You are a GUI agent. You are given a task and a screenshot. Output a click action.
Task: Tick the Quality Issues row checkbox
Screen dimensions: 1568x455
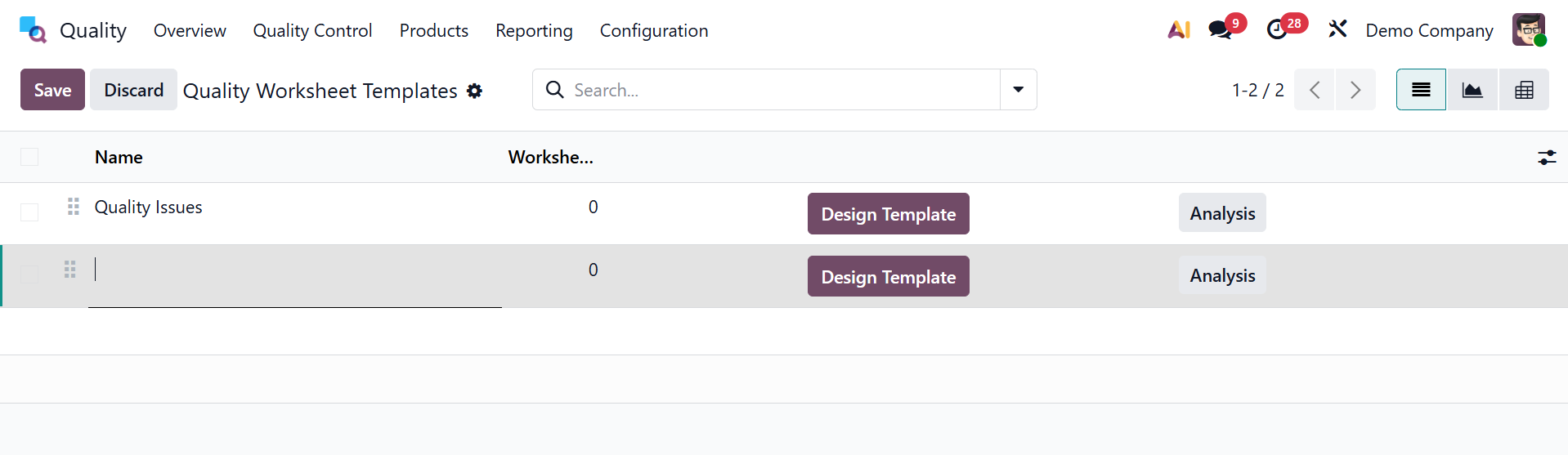point(29,212)
